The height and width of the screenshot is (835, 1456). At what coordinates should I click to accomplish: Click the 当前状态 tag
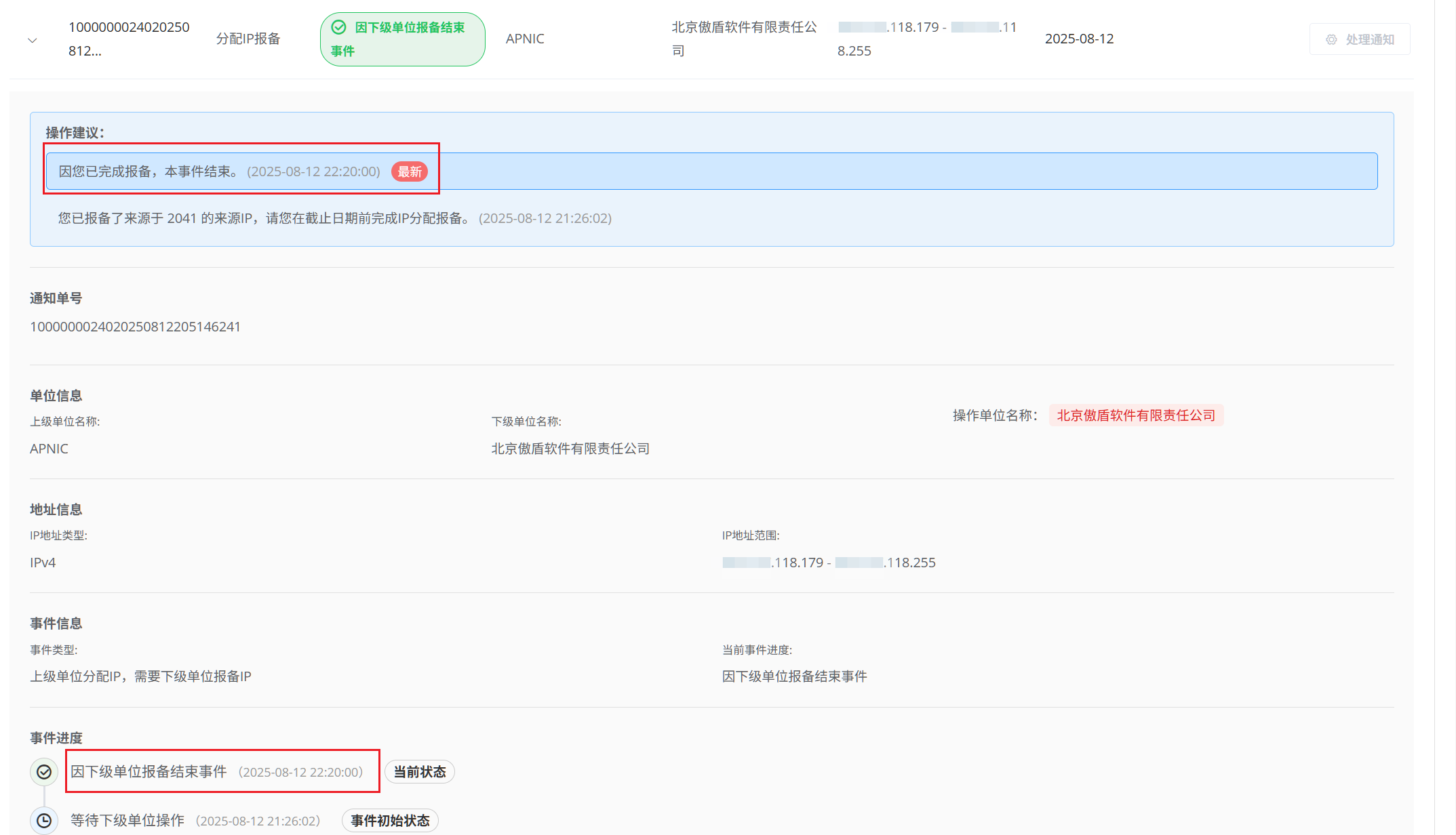click(419, 772)
